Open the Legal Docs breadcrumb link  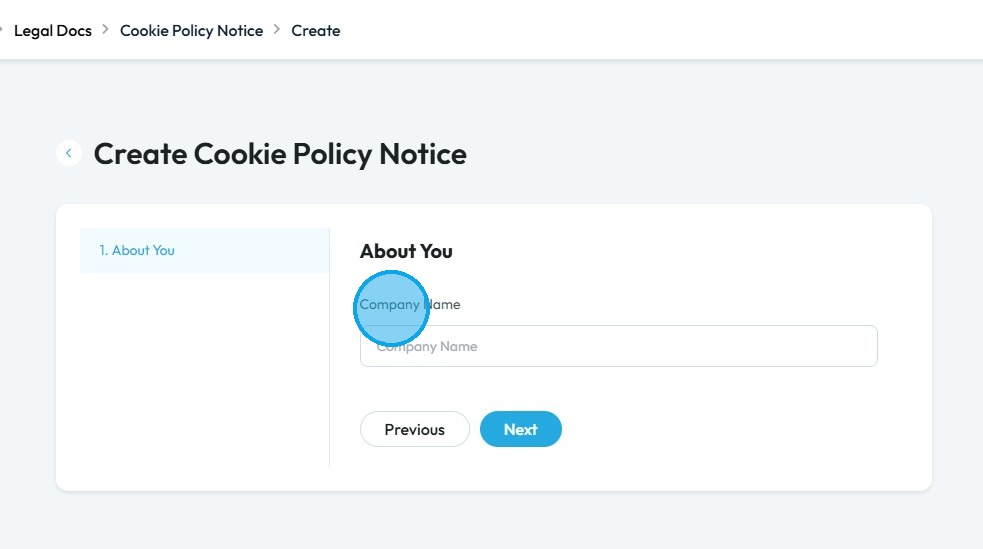point(53,31)
